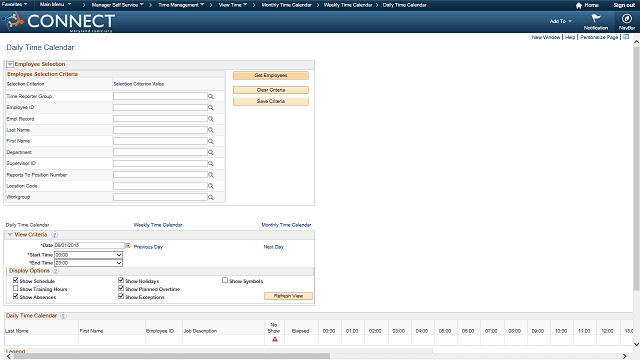Open the Add To dropdown
The width and height of the screenshot is (640, 360).
560,21
